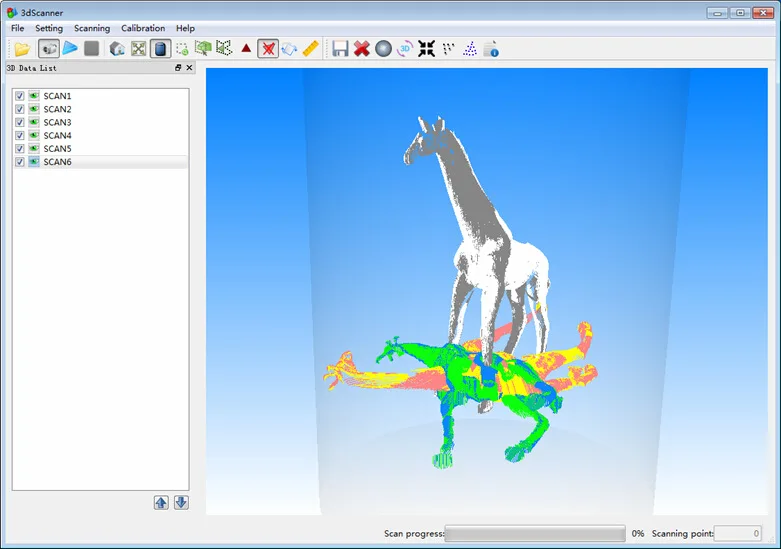Screen dimensions: 781x549
Task: Select the SCAN3 list entry
Action: pos(57,122)
